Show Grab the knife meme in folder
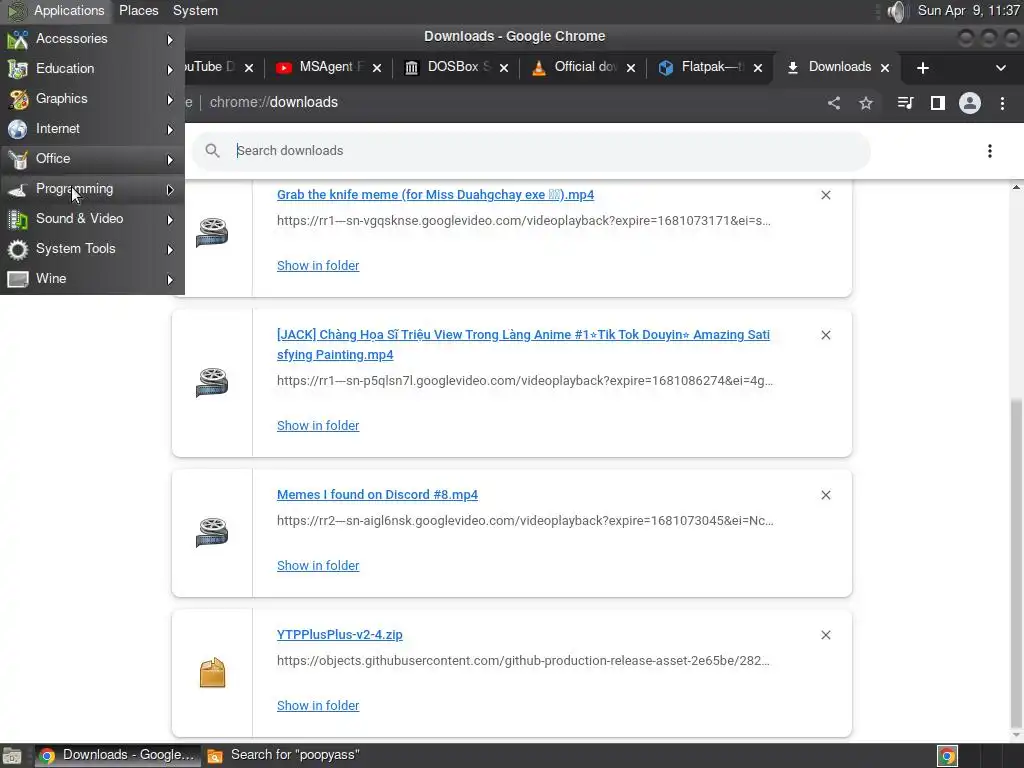This screenshot has height=768, width=1024. 318,266
